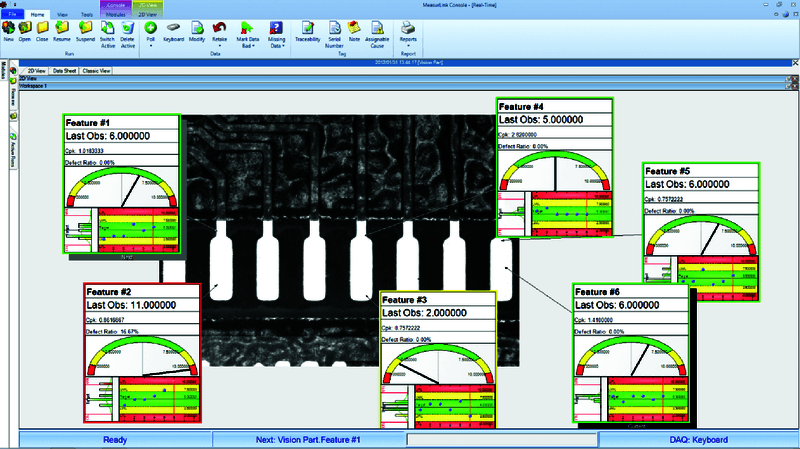The image size is (800, 449).
Task: Select the 2D View document tab
Action: point(36,71)
